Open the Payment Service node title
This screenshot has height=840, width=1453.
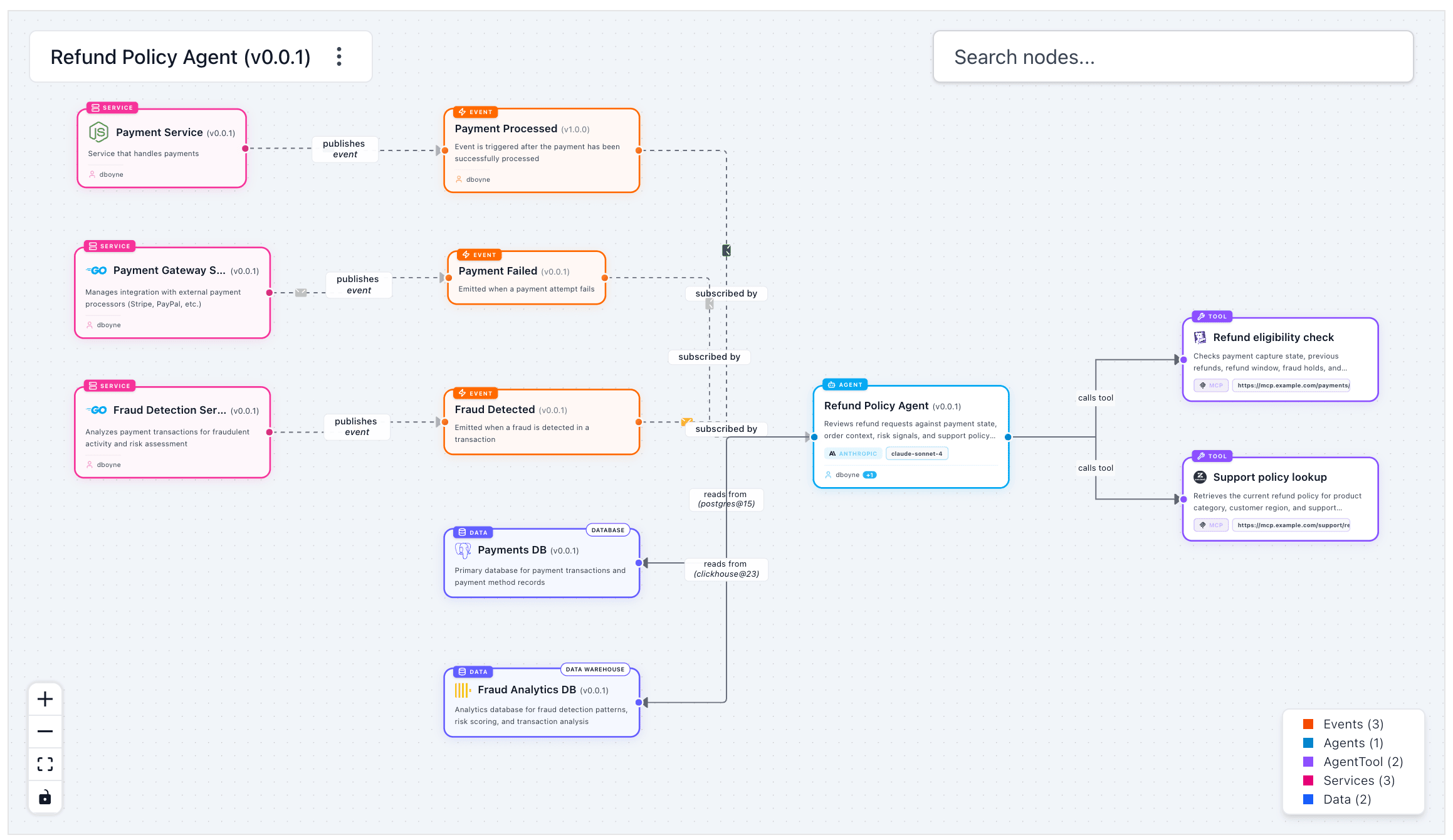coord(159,132)
